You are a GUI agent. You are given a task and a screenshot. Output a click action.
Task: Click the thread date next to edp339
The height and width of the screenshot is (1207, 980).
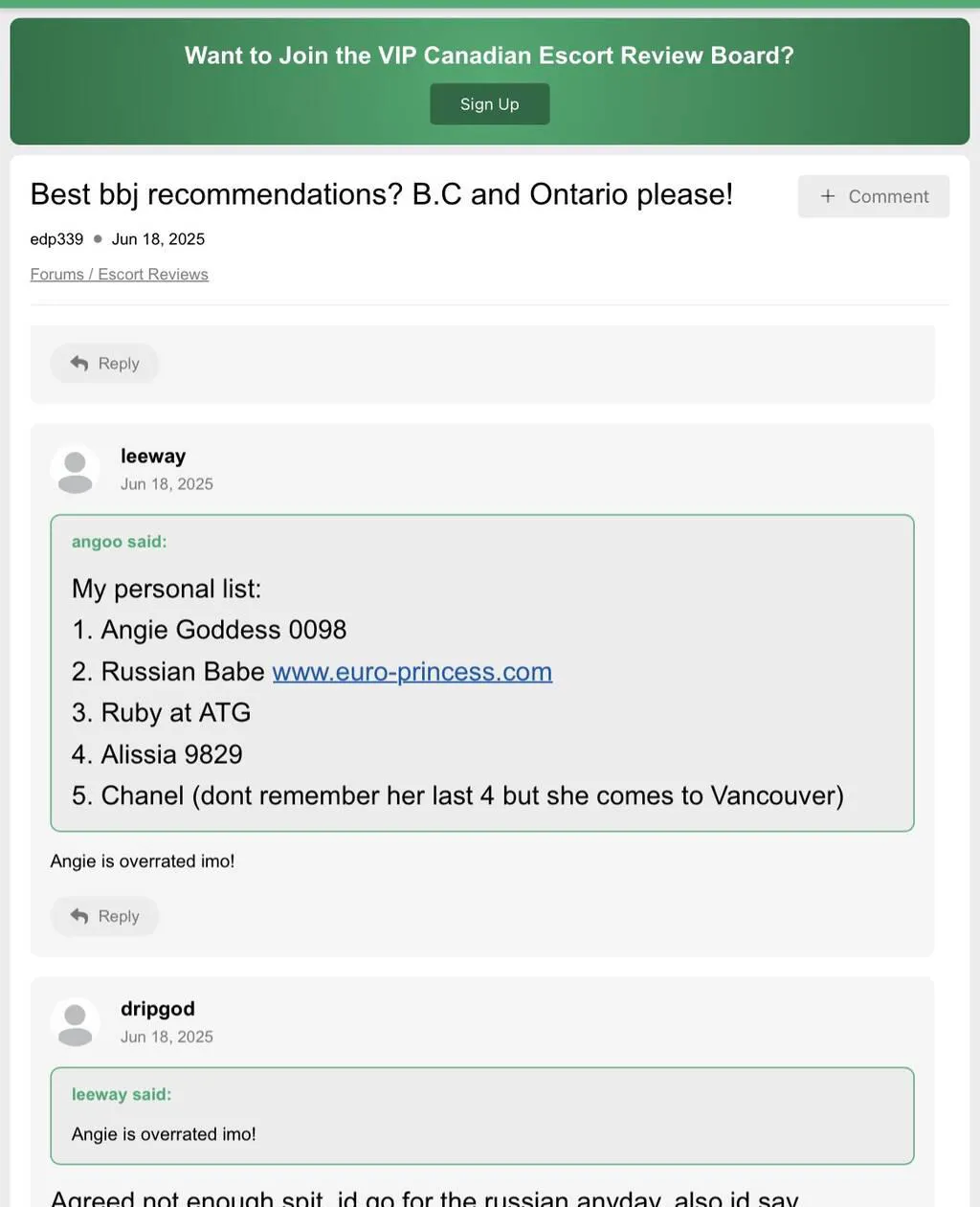(x=158, y=239)
